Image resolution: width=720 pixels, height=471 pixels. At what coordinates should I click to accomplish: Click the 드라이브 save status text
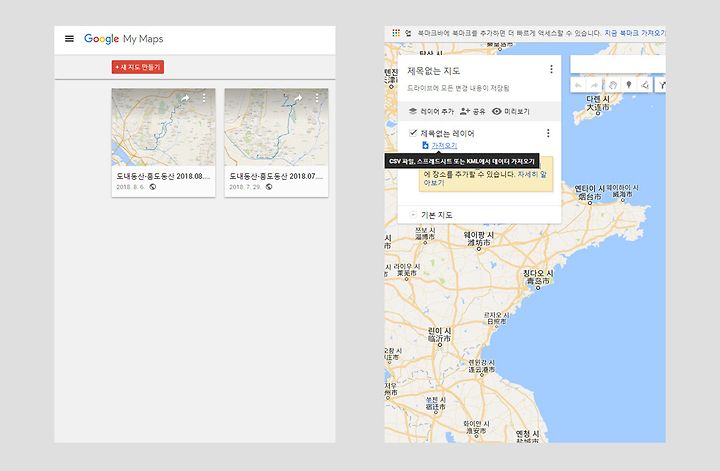click(x=458, y=88)
